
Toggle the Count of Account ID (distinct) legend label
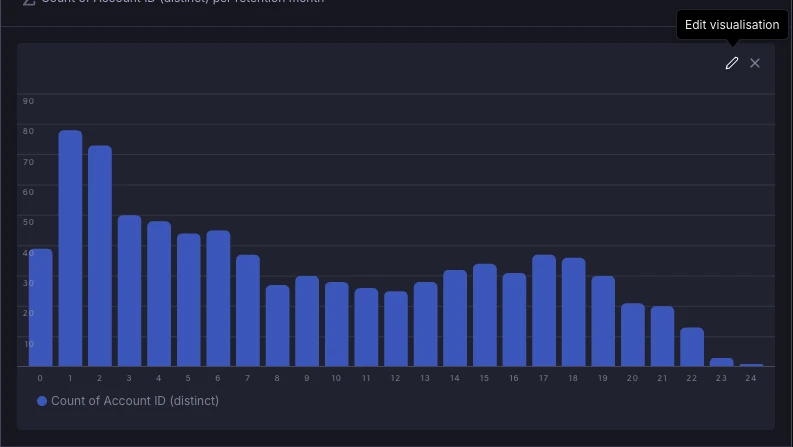[134, 401]
